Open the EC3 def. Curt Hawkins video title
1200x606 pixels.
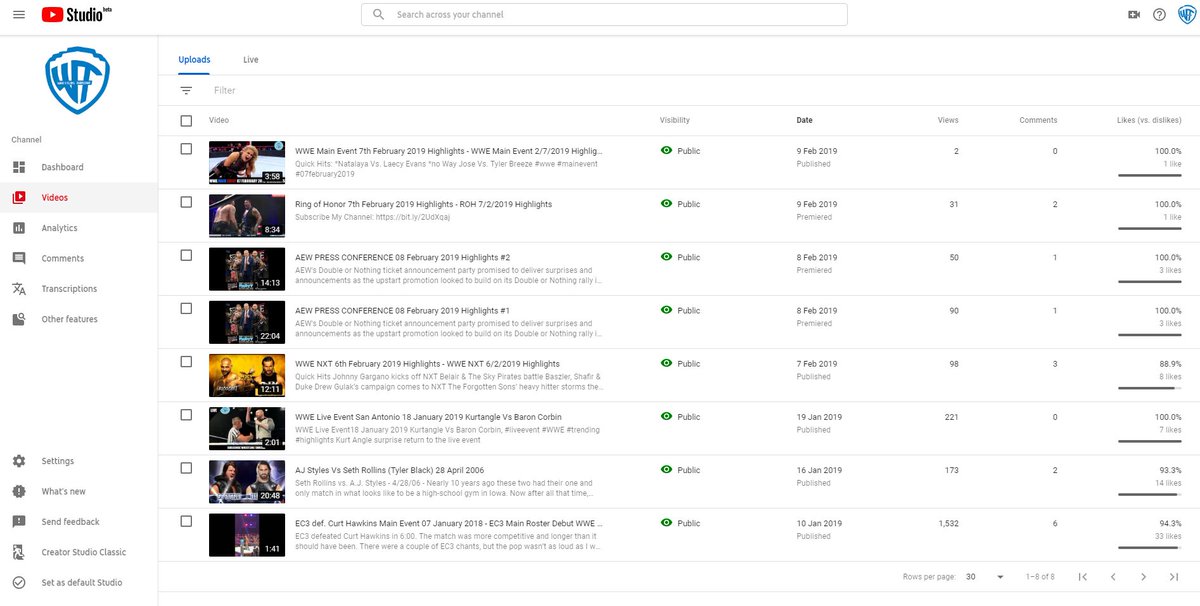click(x=449, y=523)
